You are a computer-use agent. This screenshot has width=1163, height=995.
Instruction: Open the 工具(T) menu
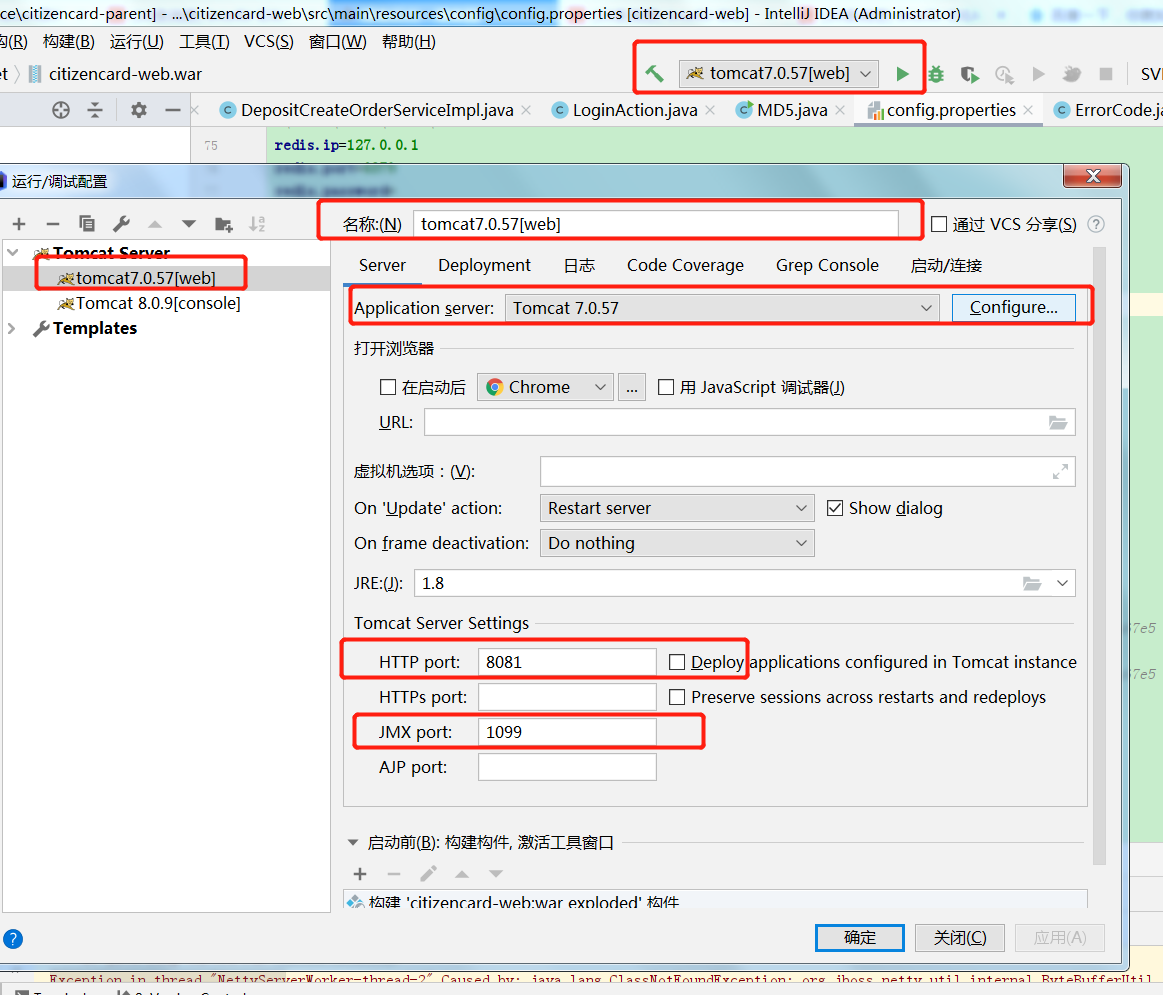pyautogui.click(x=204, y=42)
